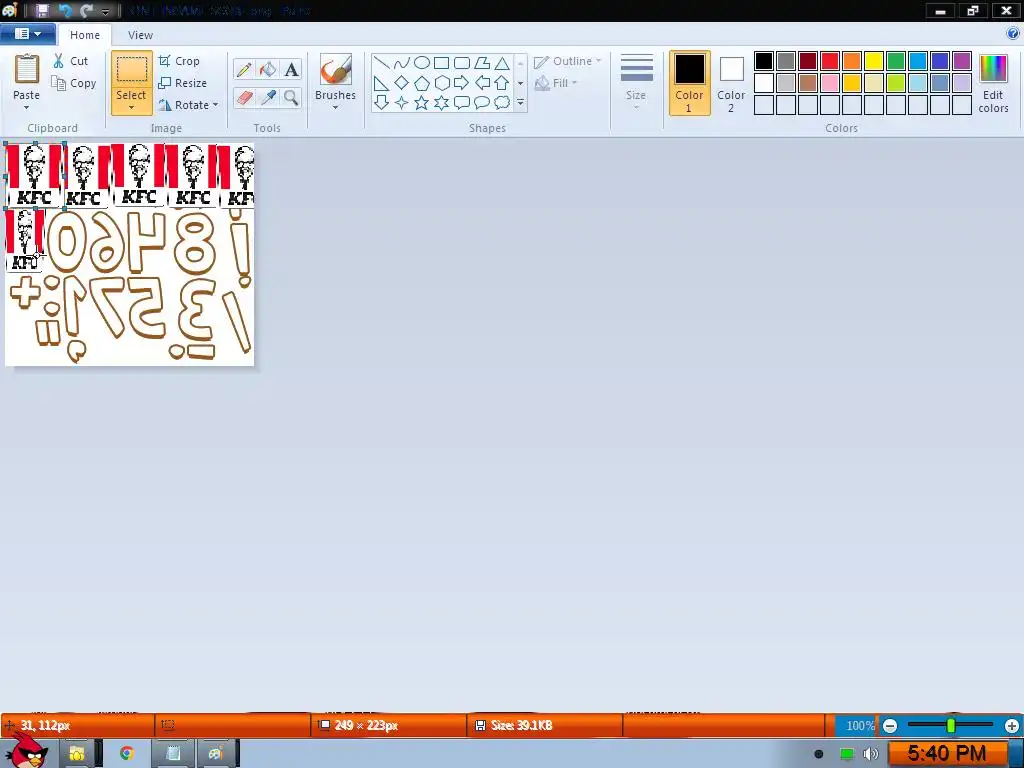Open the Paint Help icon

click(x=1013, y=34)
